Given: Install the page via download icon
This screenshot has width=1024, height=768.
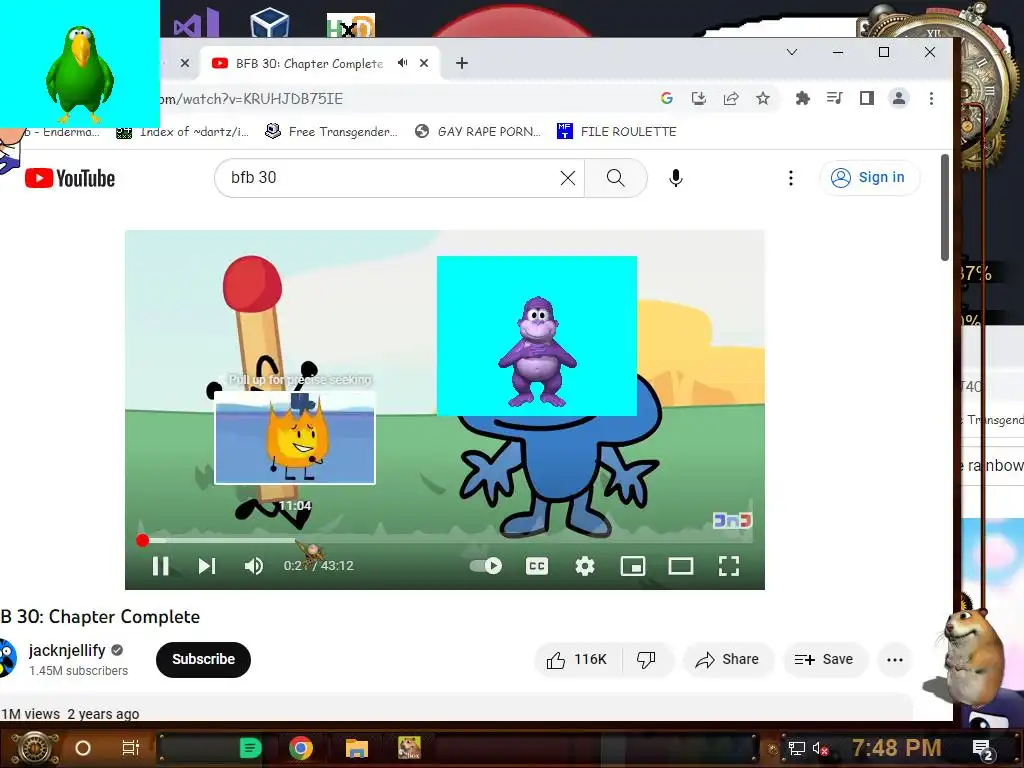Looking at the screenshot, I should click(699, 98).
